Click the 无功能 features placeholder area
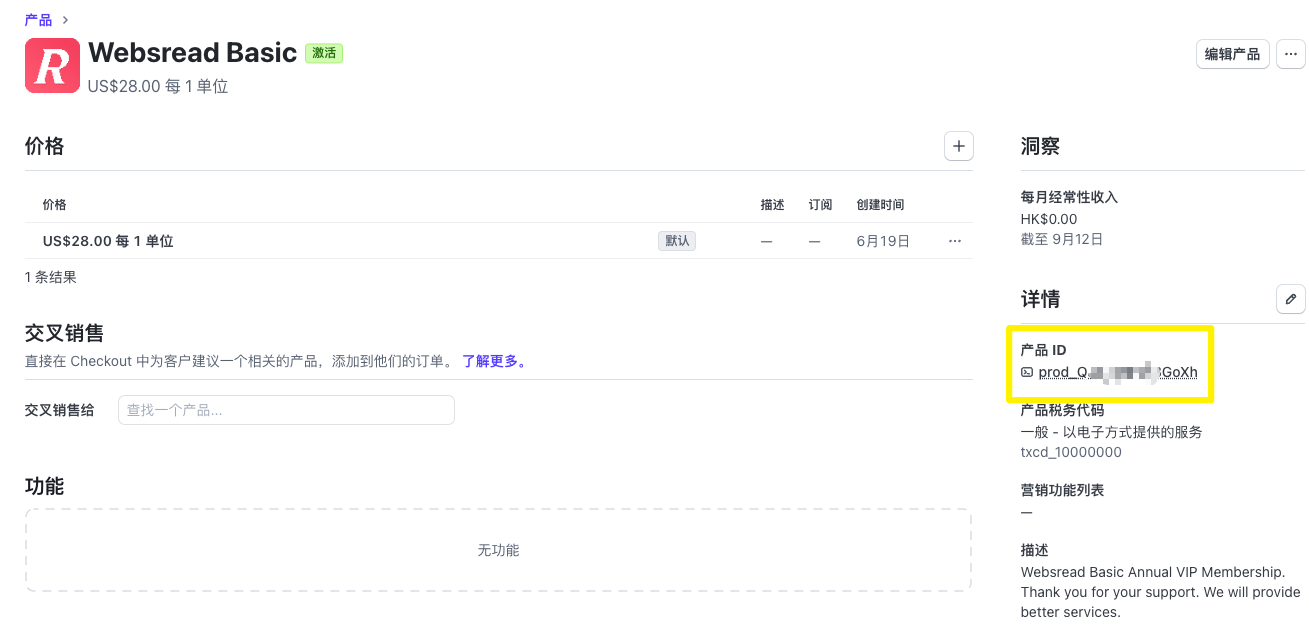The width and height of the screenshot is (1309, 636). [x=499, y=549]
